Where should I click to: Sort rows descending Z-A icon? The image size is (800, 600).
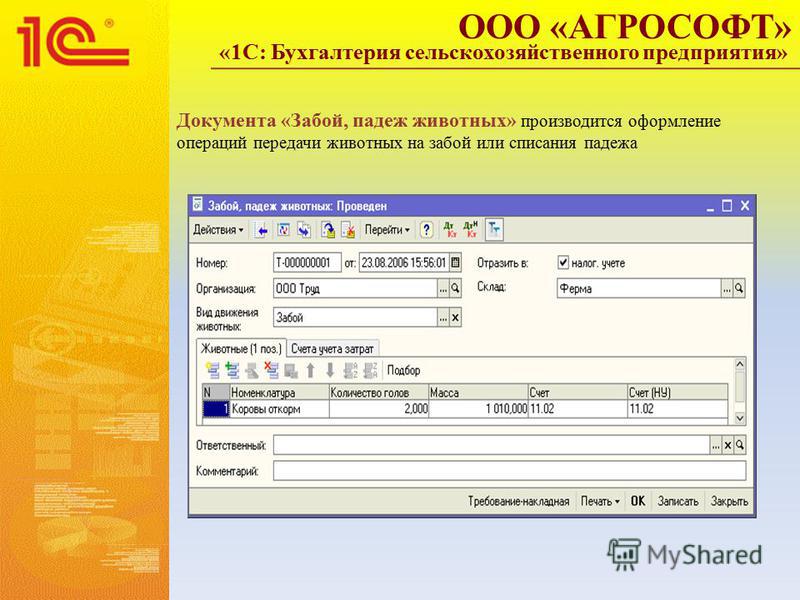coord(370,370)
